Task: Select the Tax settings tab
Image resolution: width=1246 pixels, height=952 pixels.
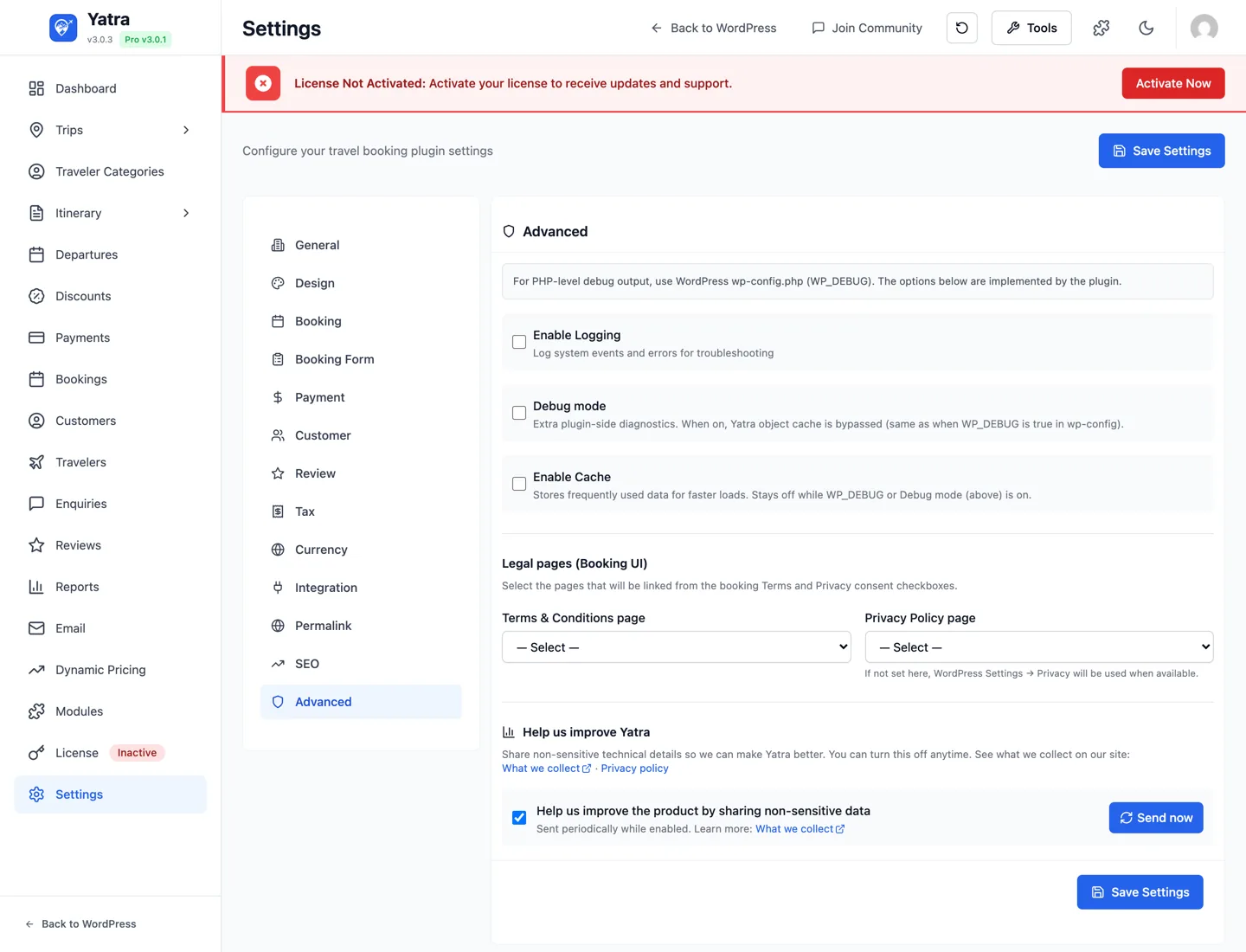Action: [361, 511]
